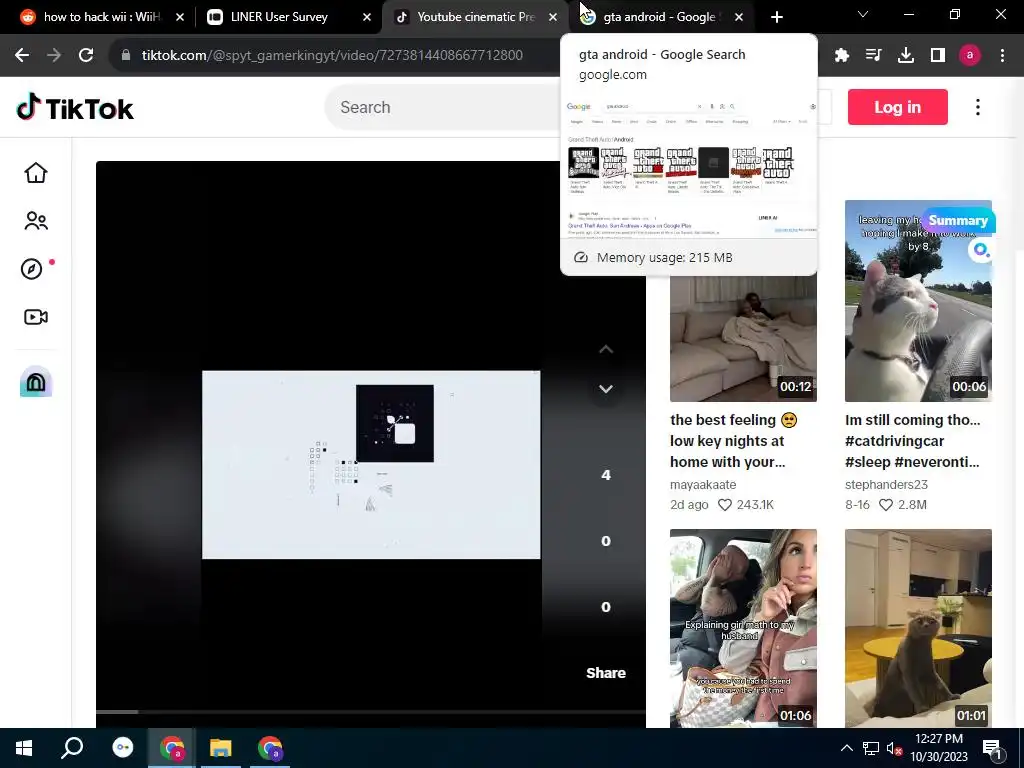1024x768 pixels.
Task: Click the address bar URL
Action: tap(332, 55)
